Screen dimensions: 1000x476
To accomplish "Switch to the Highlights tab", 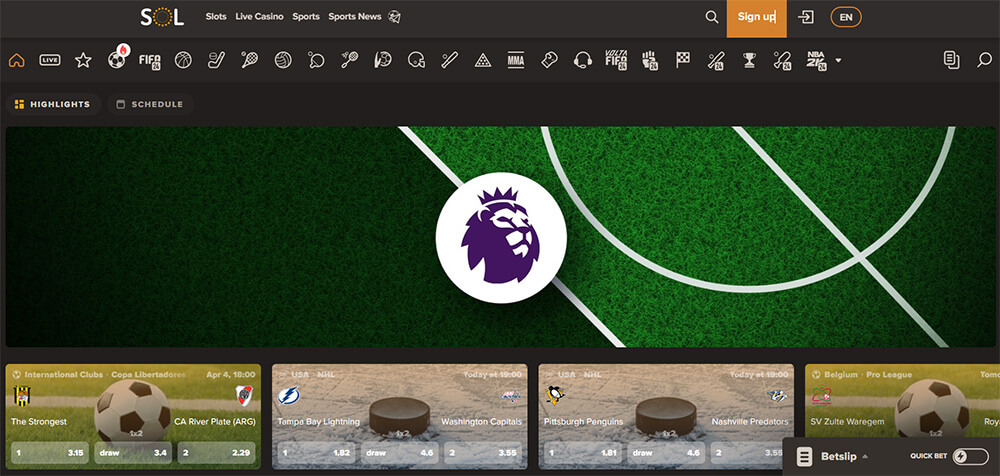I will pos(53,104).
